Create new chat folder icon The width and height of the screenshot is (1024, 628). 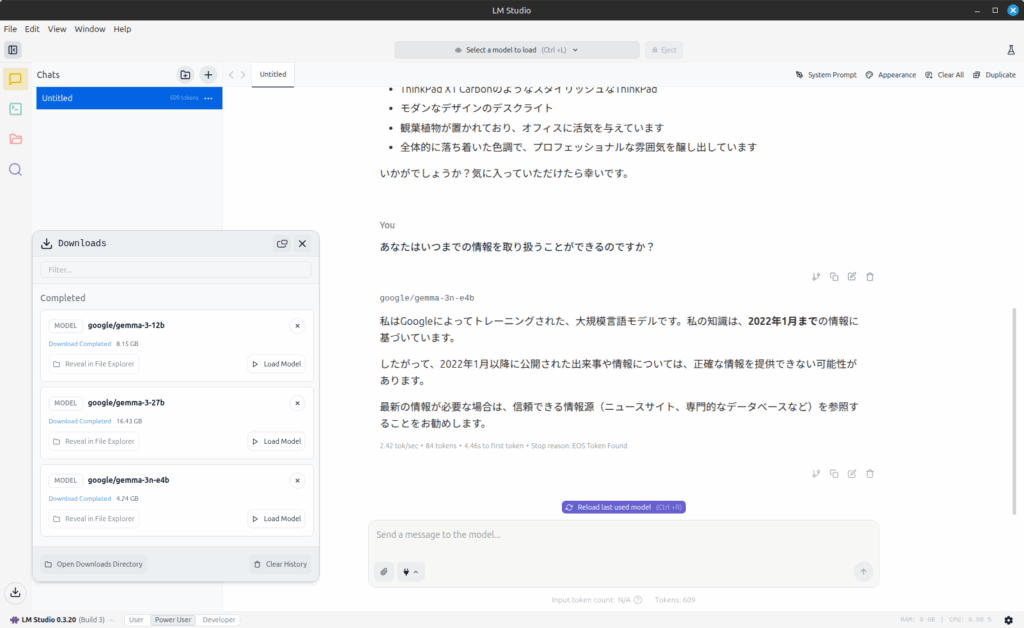pyautogui.click(x=185, y=74)
